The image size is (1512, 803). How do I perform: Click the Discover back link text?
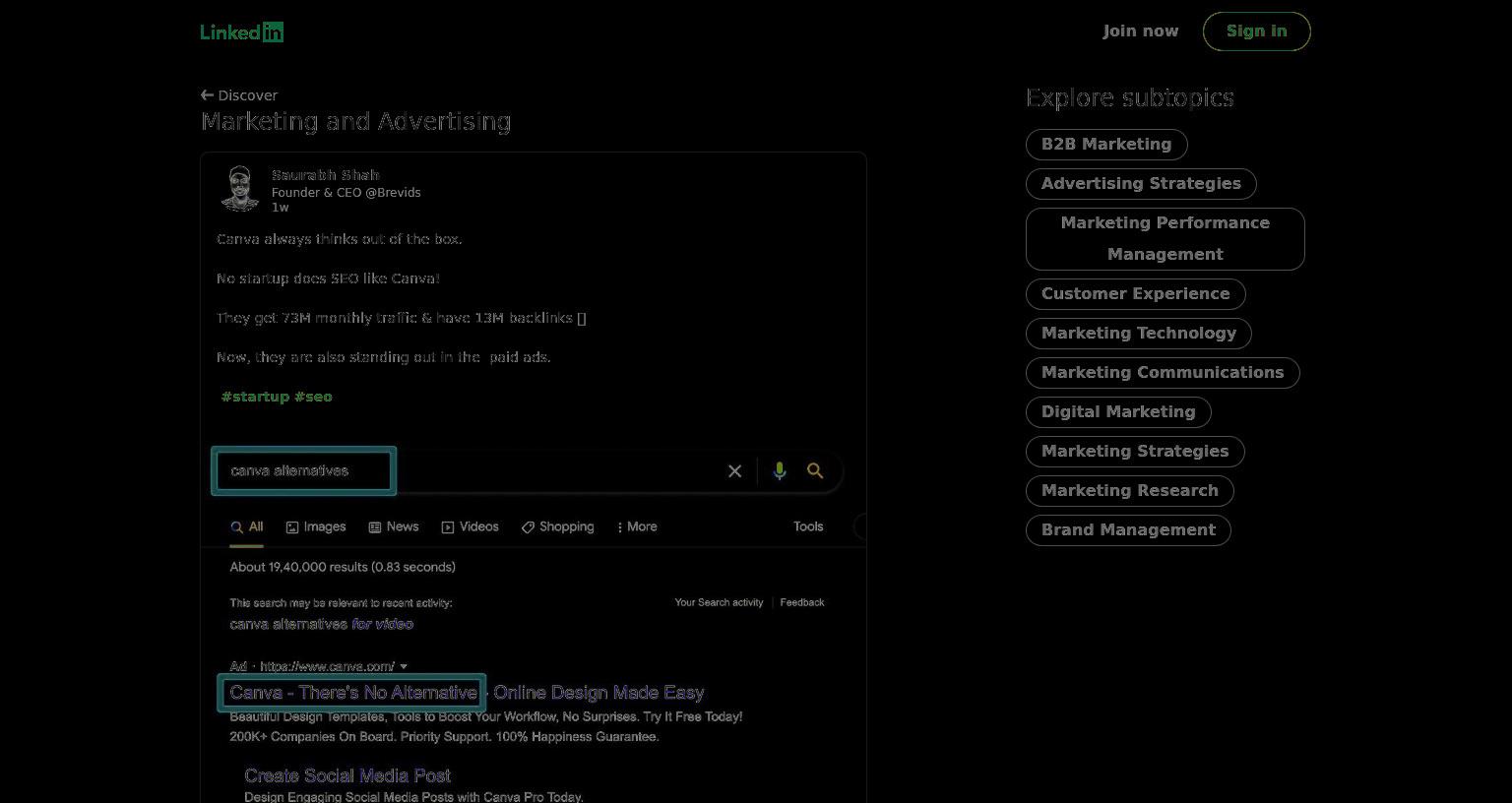tap(248, 95)
